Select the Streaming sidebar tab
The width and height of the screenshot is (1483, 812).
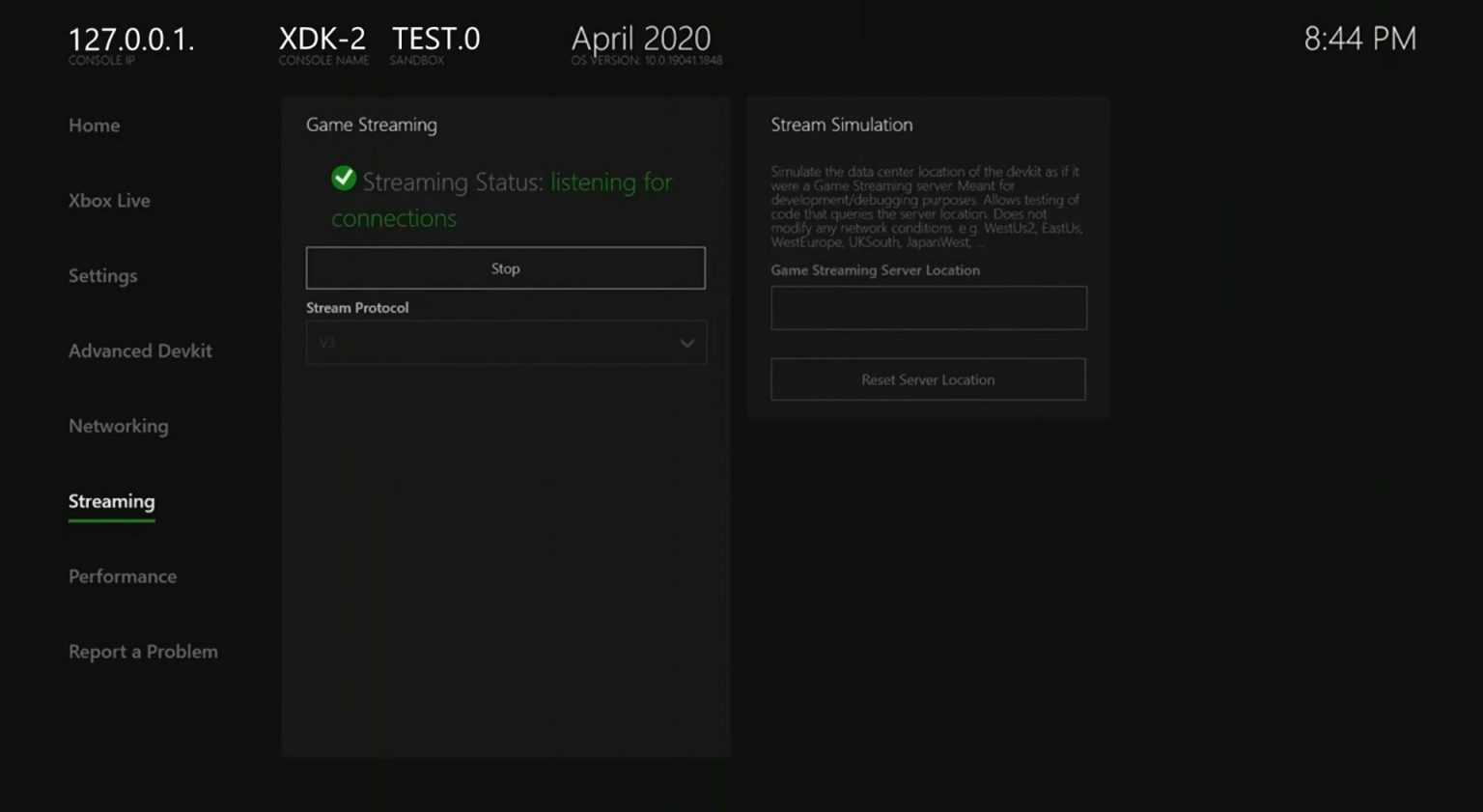pos(111,501)
